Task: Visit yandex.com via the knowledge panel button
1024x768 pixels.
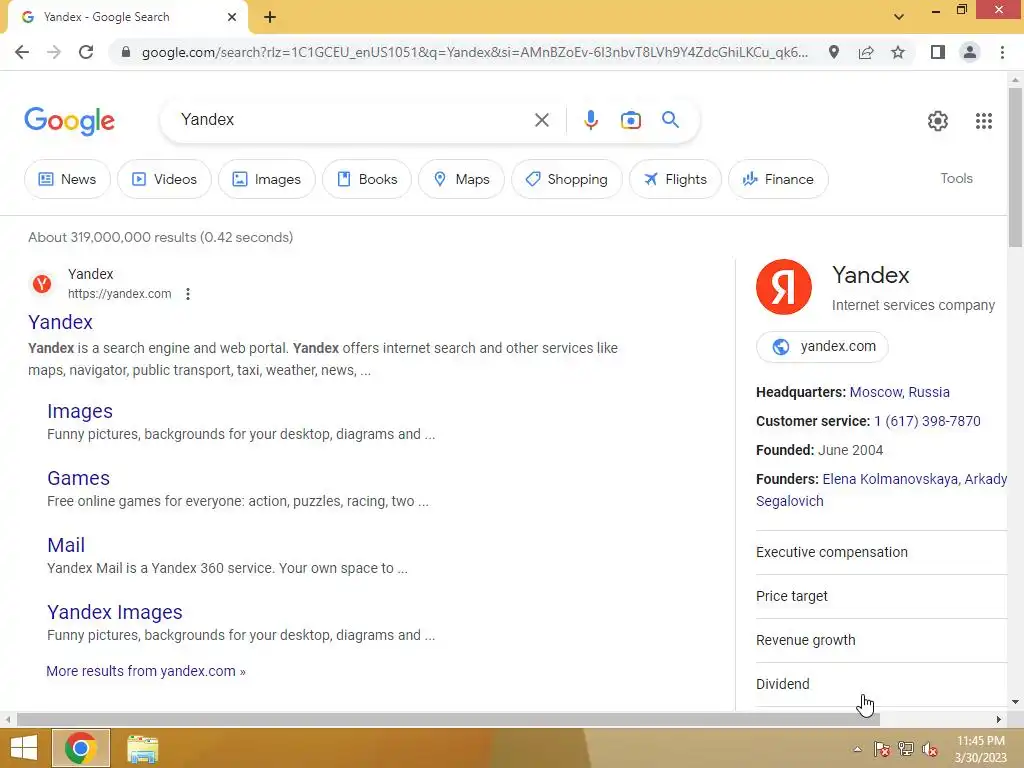Action: [822, 346]
